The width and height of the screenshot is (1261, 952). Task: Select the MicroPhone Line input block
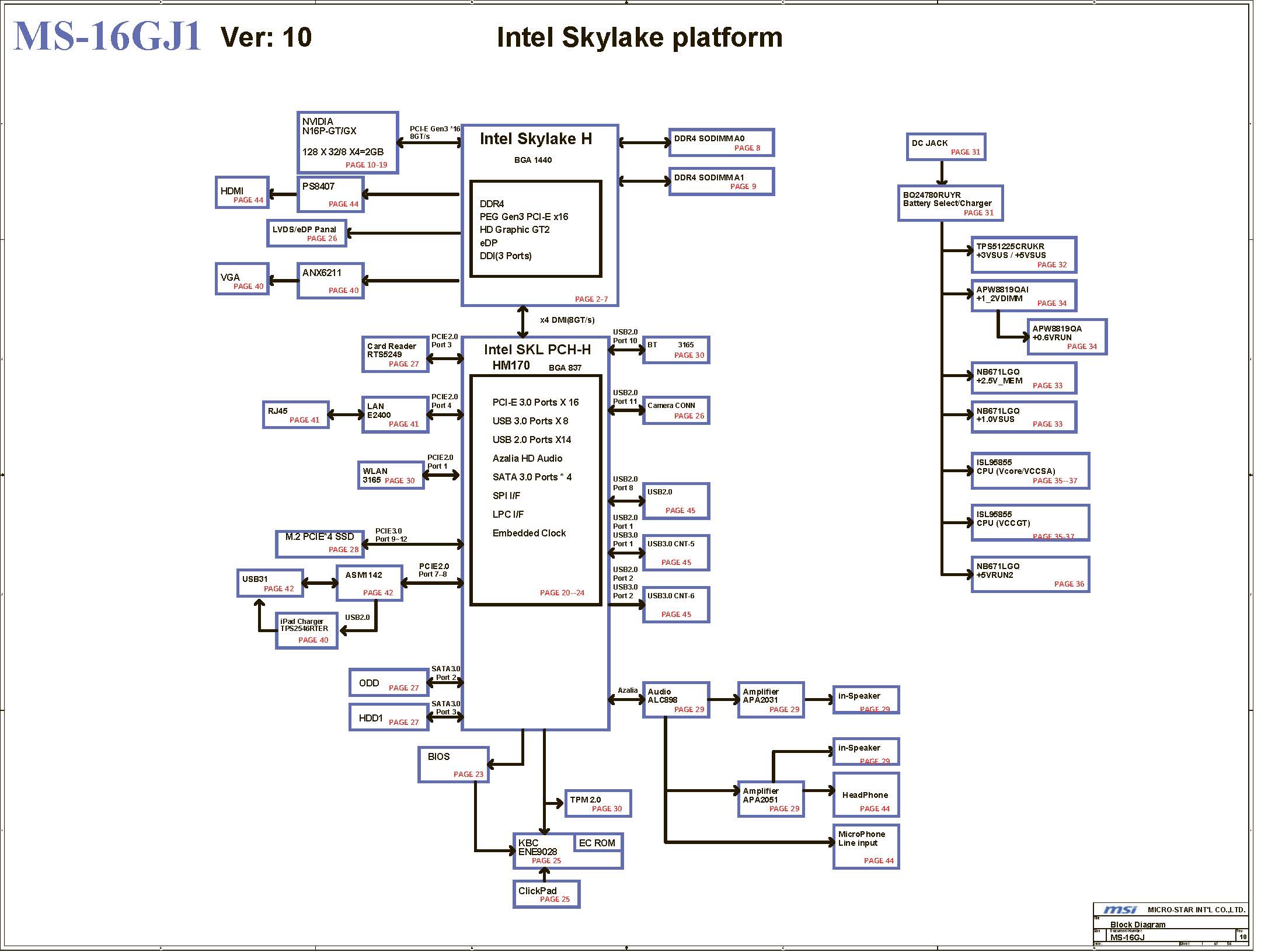[x=866, y=847]
